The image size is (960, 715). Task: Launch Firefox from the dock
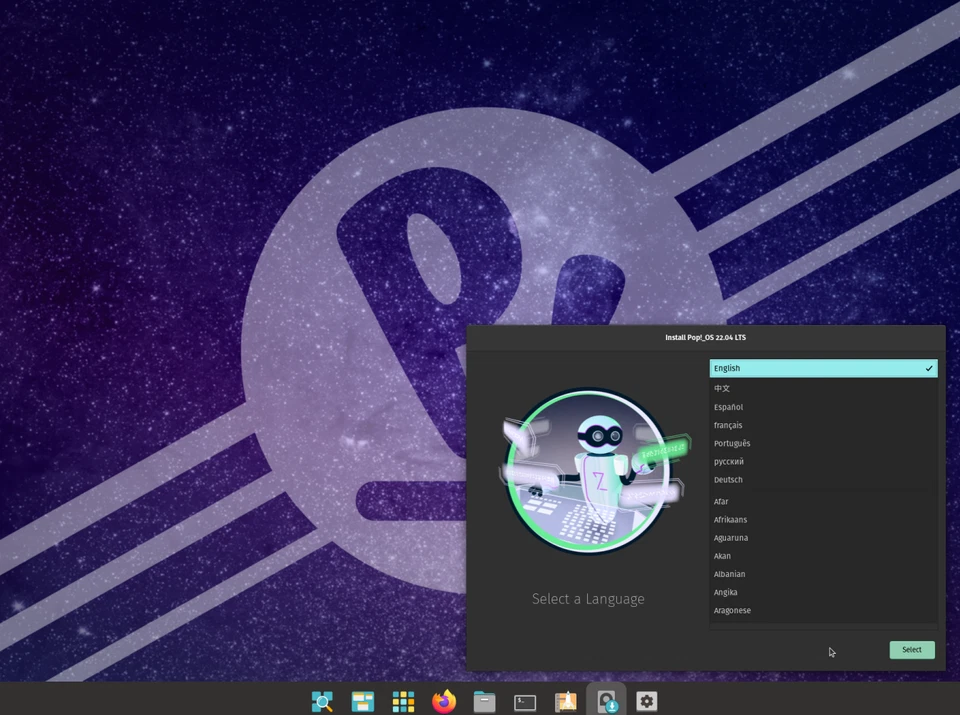(x=443, y=701)
